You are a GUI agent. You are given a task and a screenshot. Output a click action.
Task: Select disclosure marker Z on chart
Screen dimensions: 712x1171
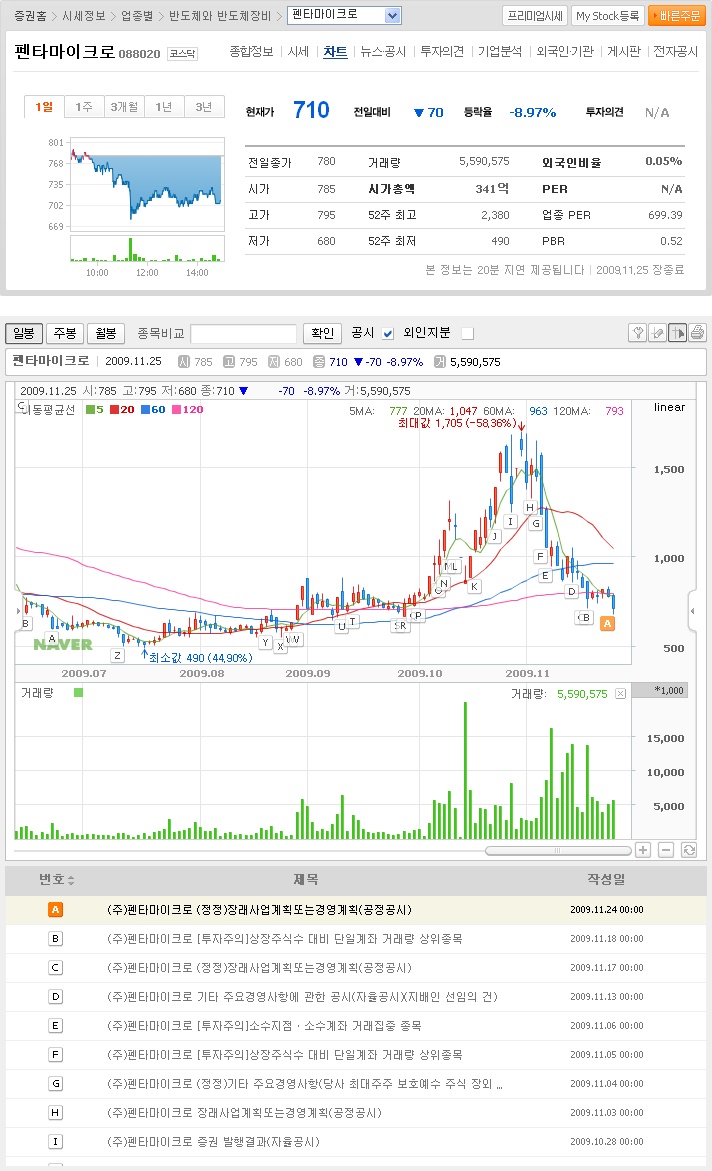(x=117, y=656)
